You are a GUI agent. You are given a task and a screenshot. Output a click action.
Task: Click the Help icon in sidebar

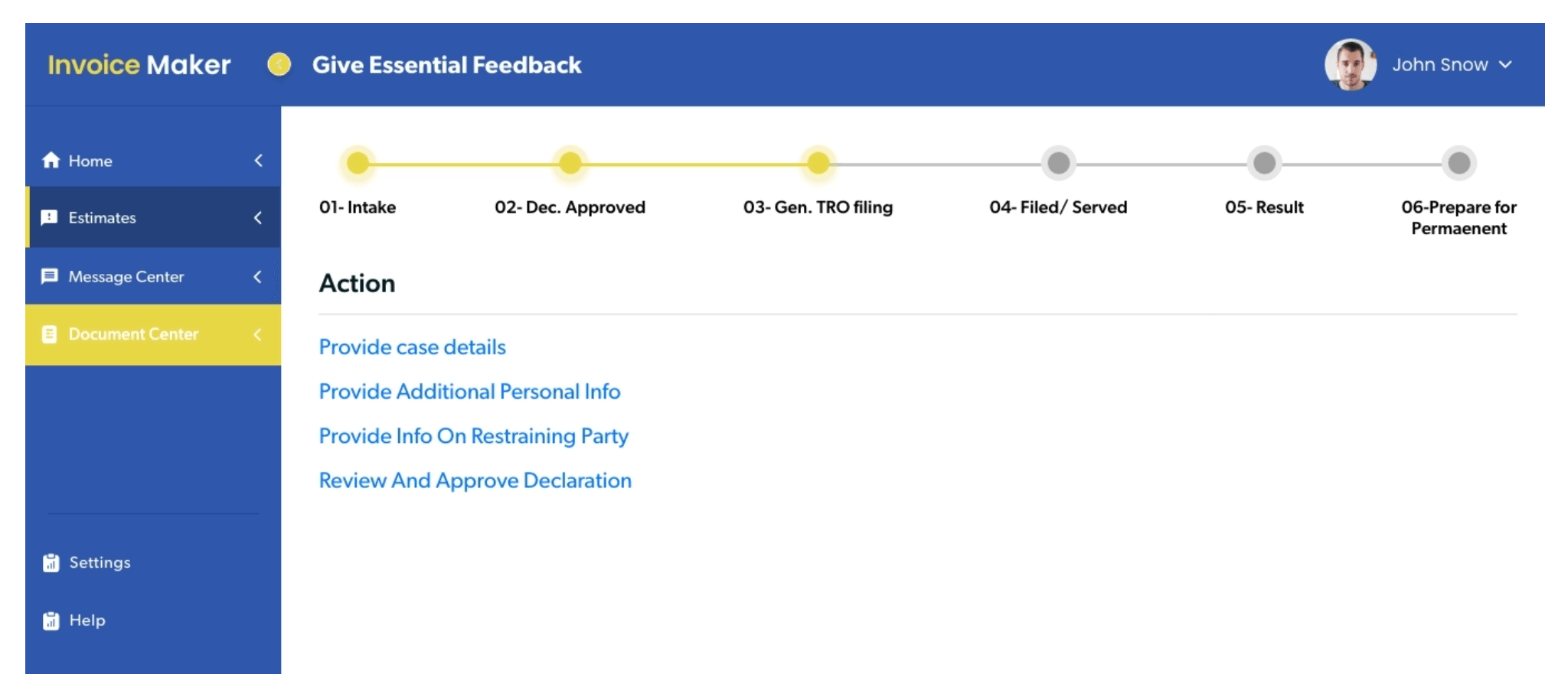click(51, 620)
